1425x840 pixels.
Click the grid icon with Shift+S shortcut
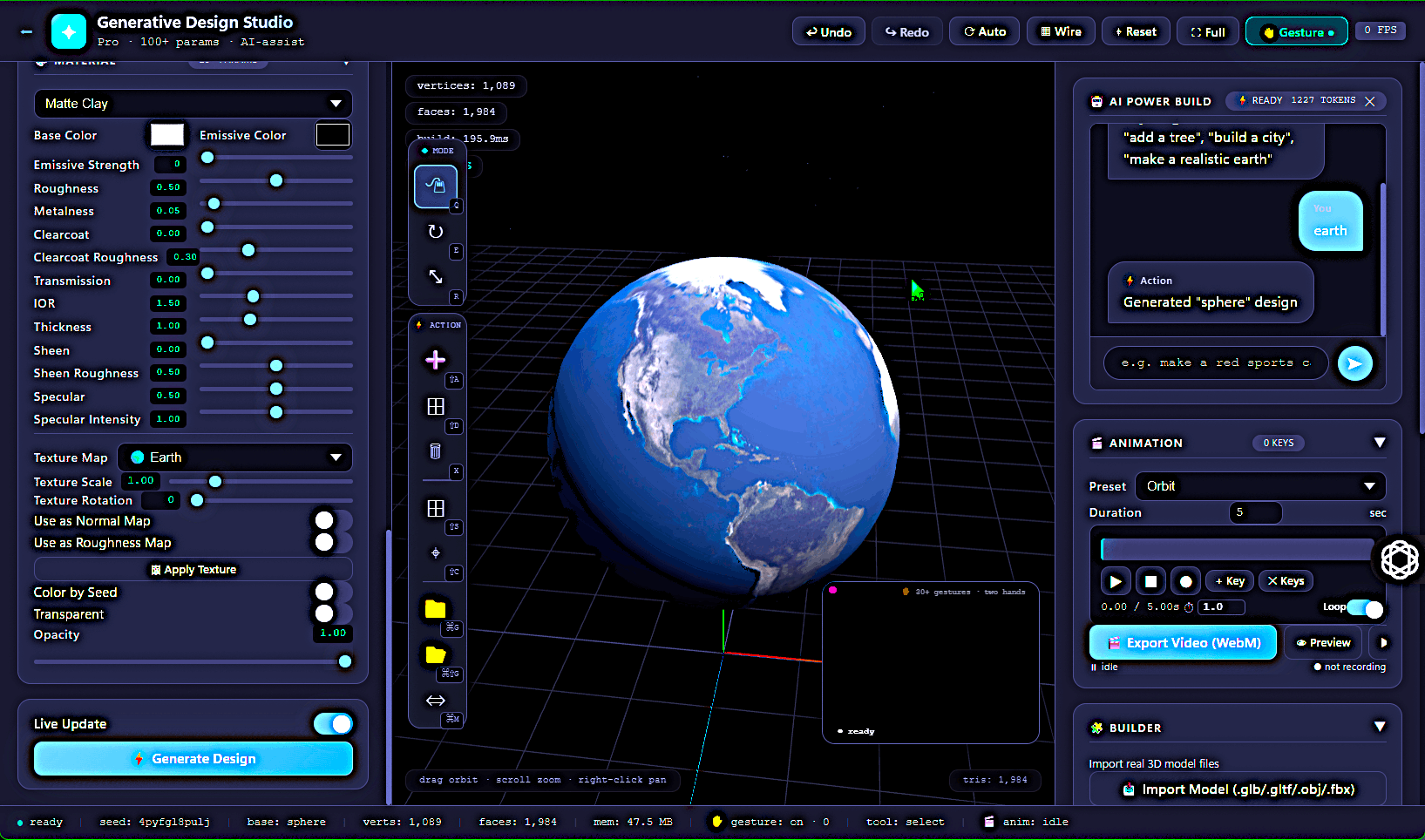[x=436, y=508]
